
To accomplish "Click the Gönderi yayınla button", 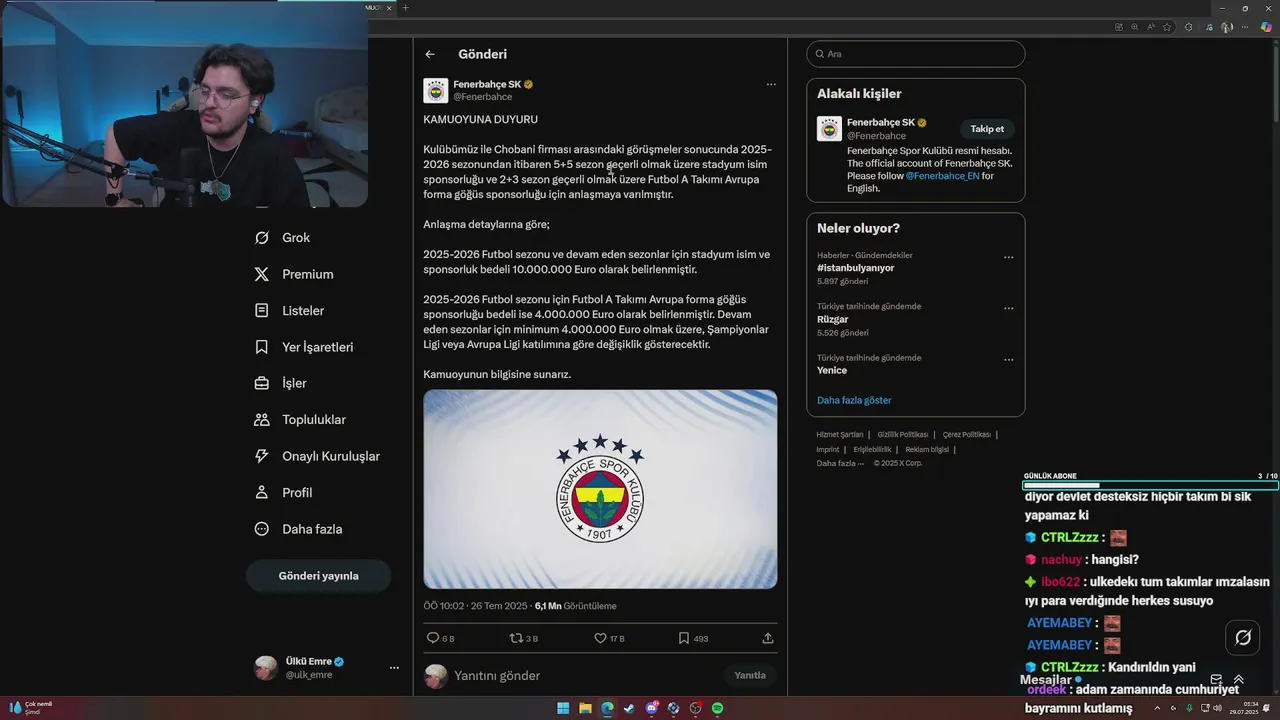I will tap(318, 576).
